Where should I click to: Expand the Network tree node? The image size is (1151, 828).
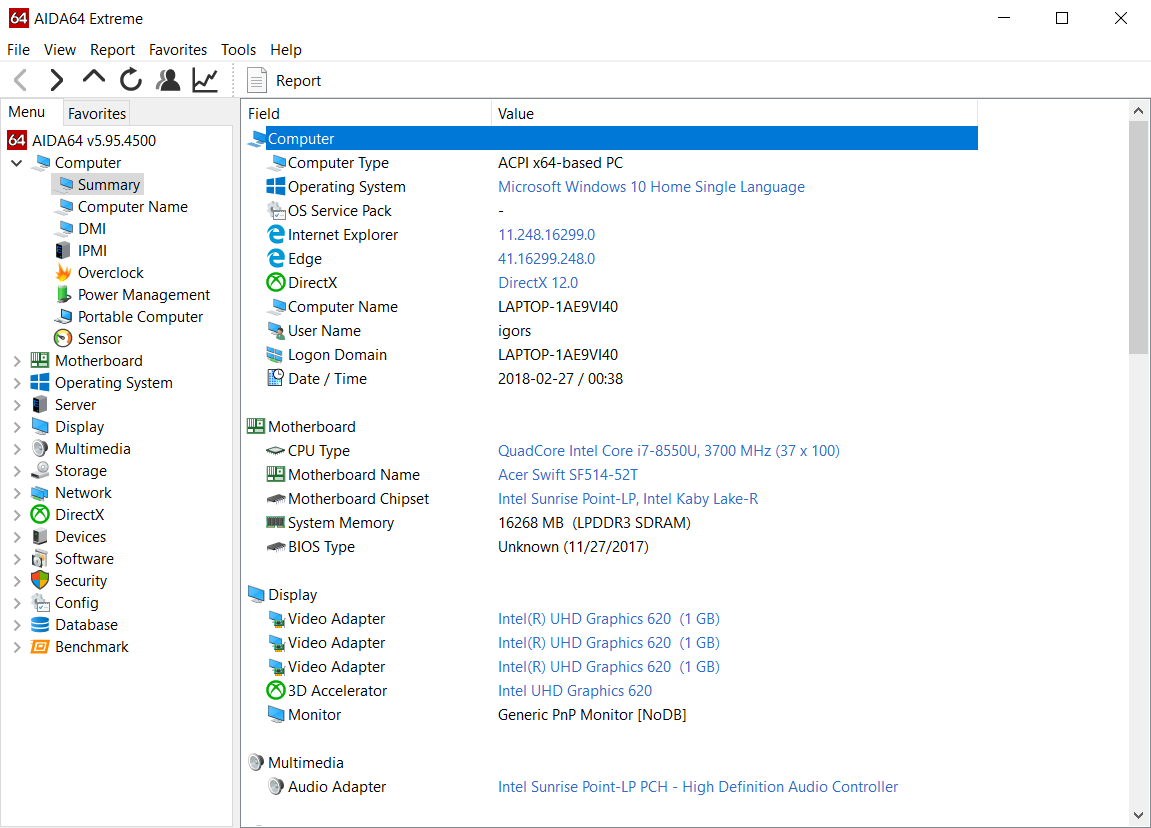tap(17, 493)
